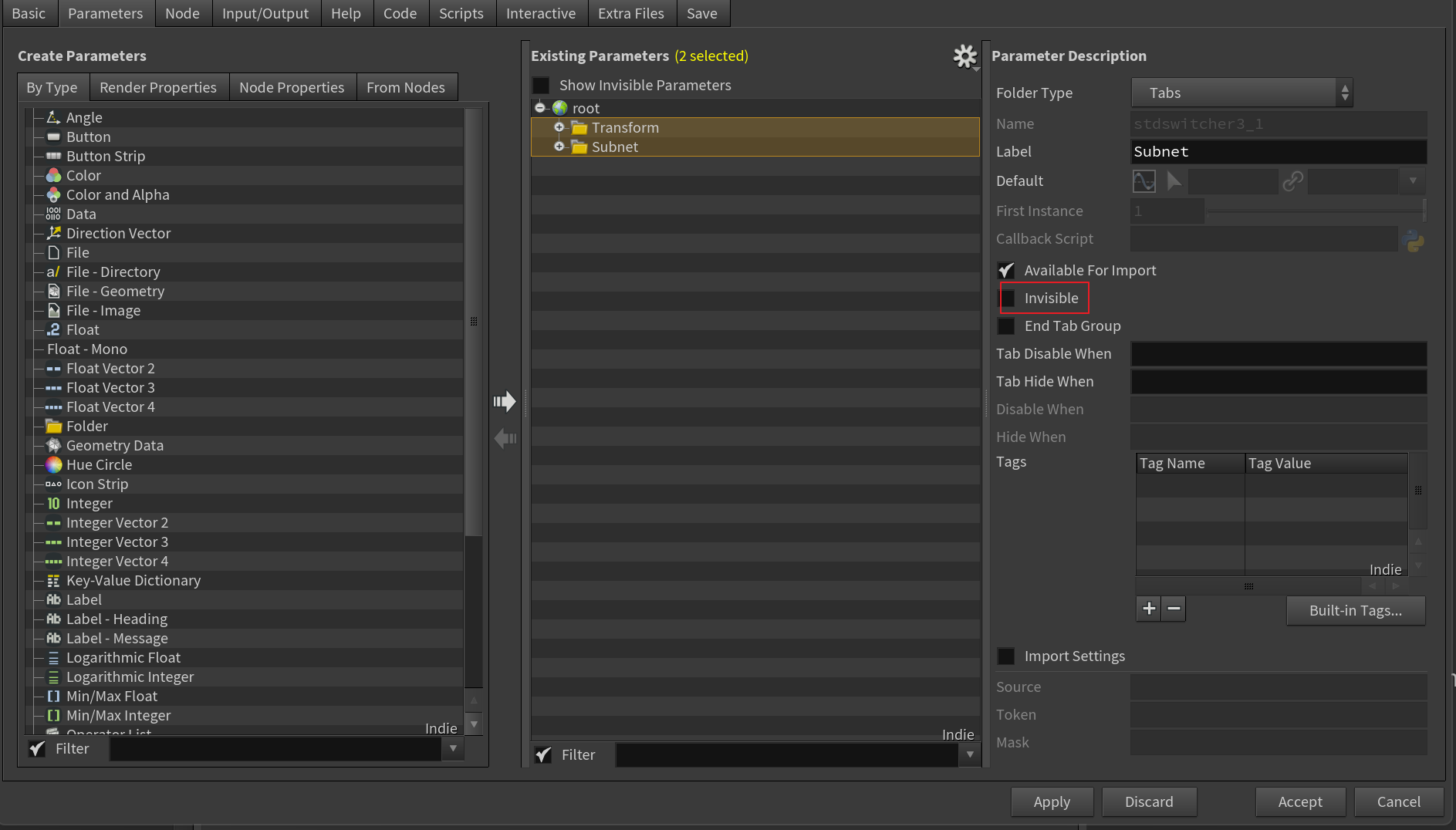
Task: Toggle Show Invisible Parameters checkbox
Action: pos(542,85)
